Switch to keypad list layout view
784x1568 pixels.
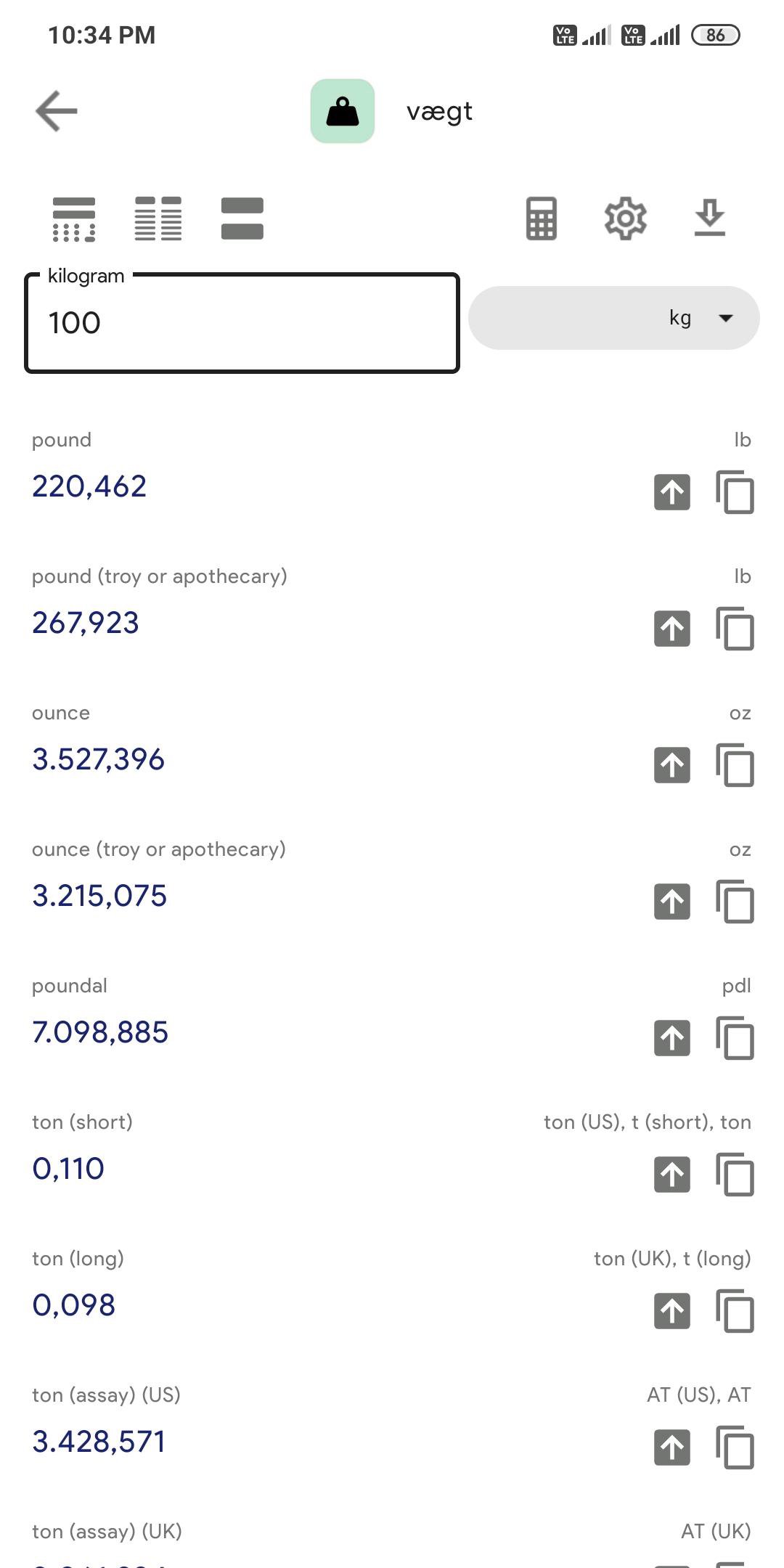tap(74, 219)
